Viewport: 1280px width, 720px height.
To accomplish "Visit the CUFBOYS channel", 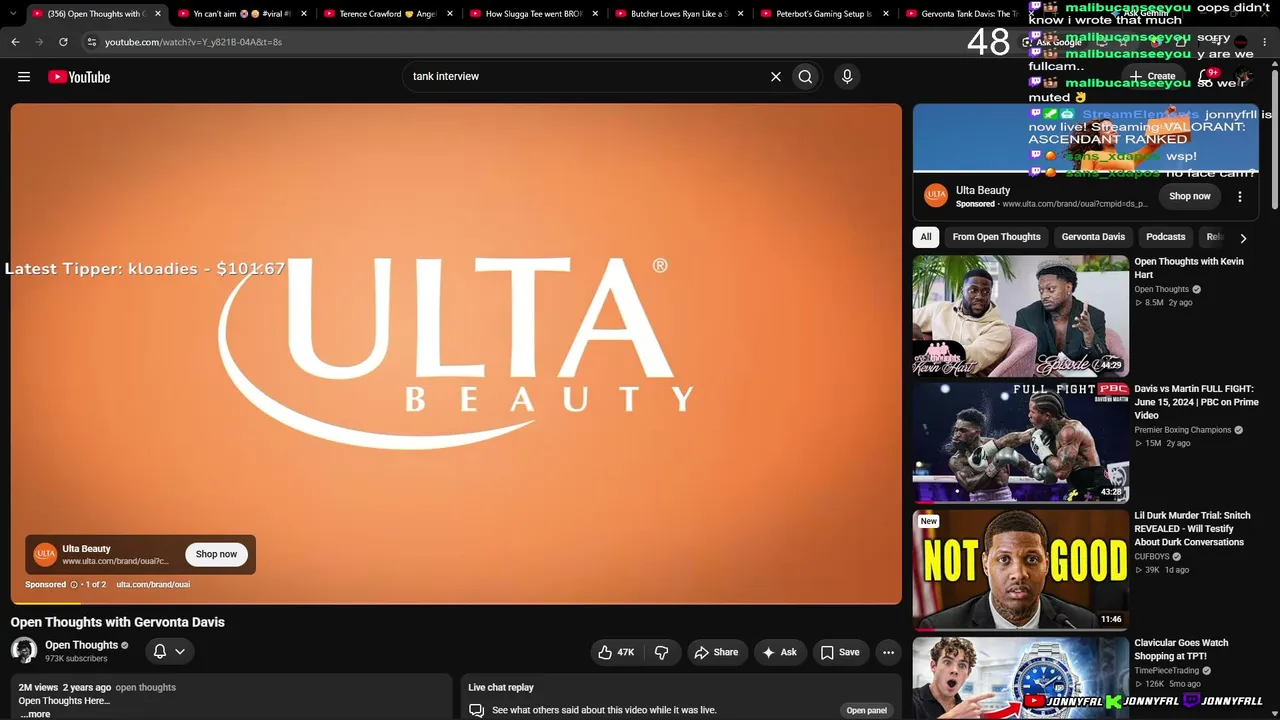I will [1152, 557].
